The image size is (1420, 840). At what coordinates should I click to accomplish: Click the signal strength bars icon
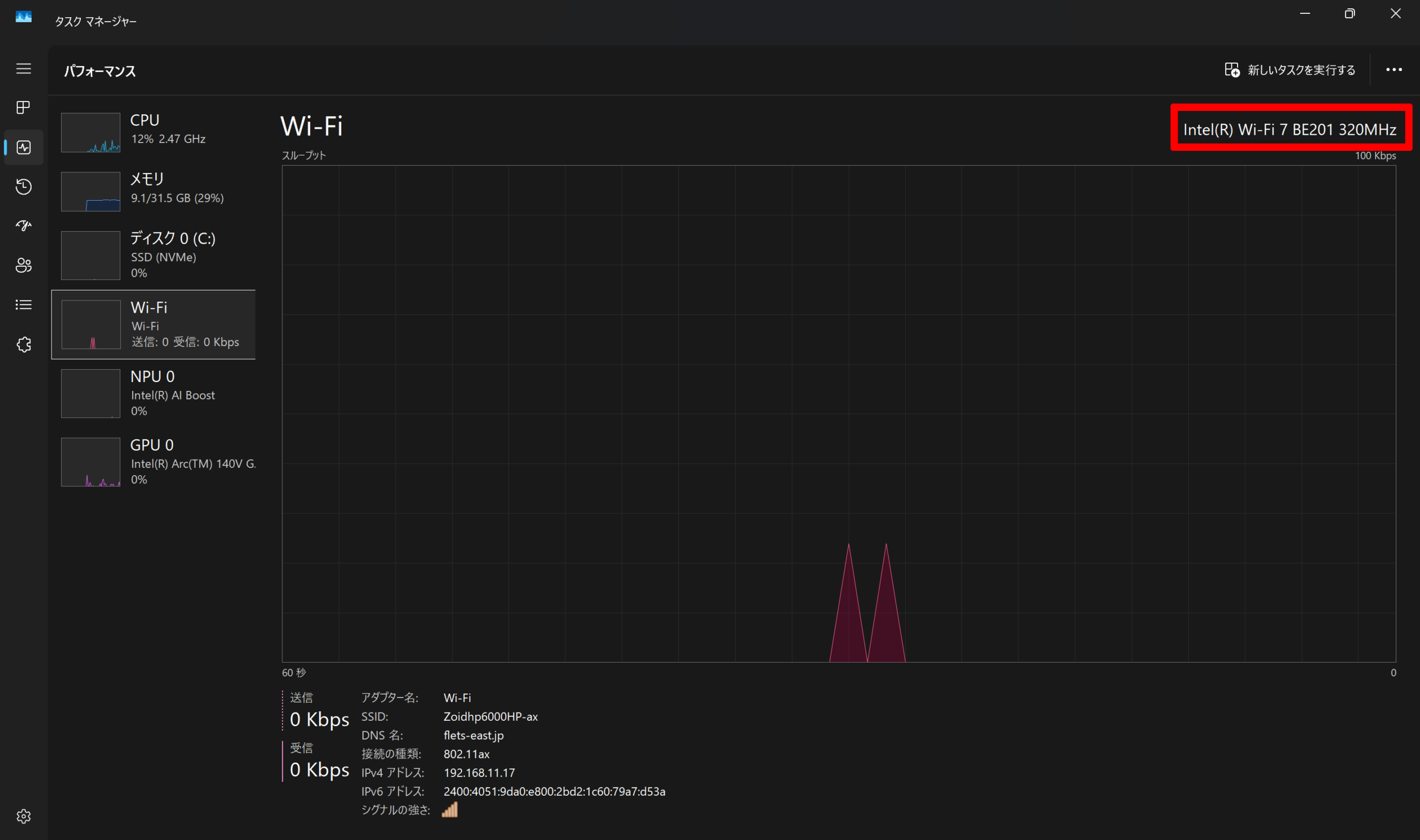449,810
